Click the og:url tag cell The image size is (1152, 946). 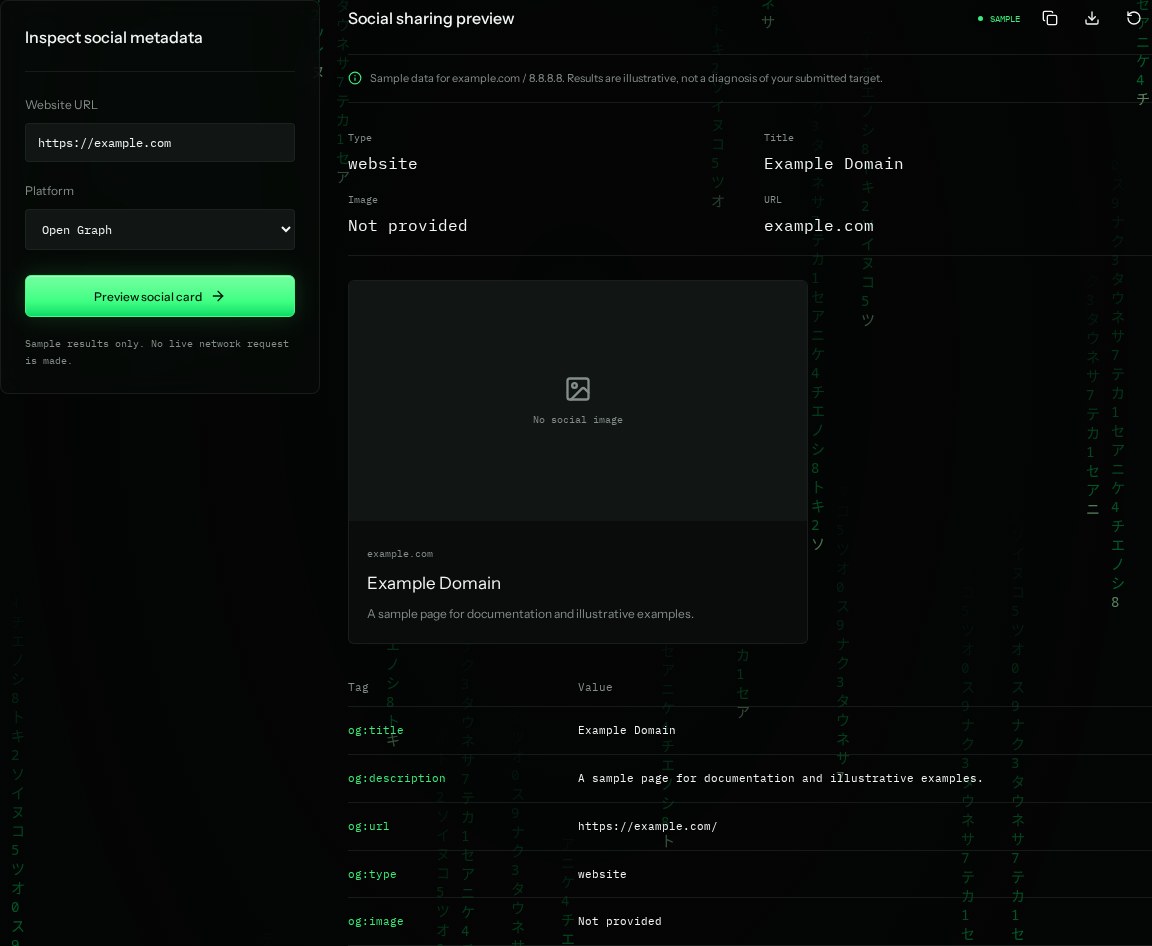368,826
